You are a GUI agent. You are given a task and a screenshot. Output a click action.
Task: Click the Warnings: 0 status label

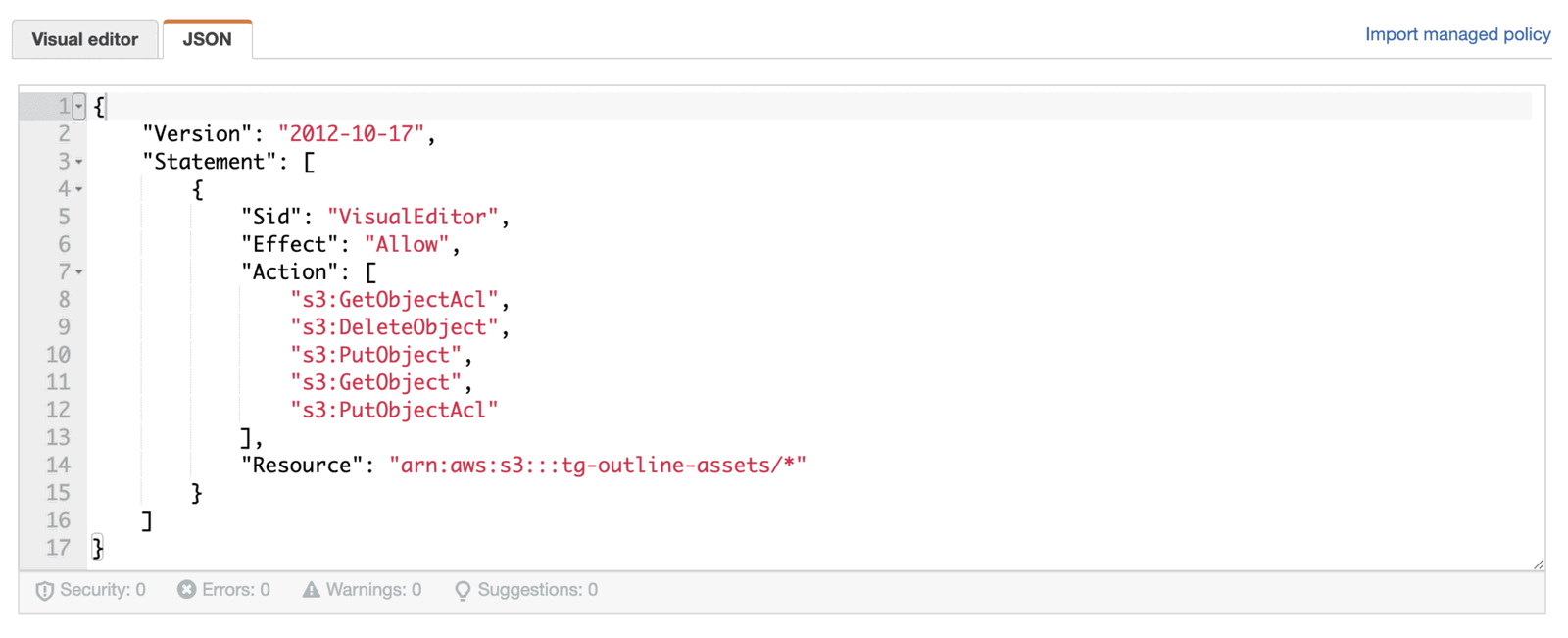pyautogui.click(x=373, y=590)
